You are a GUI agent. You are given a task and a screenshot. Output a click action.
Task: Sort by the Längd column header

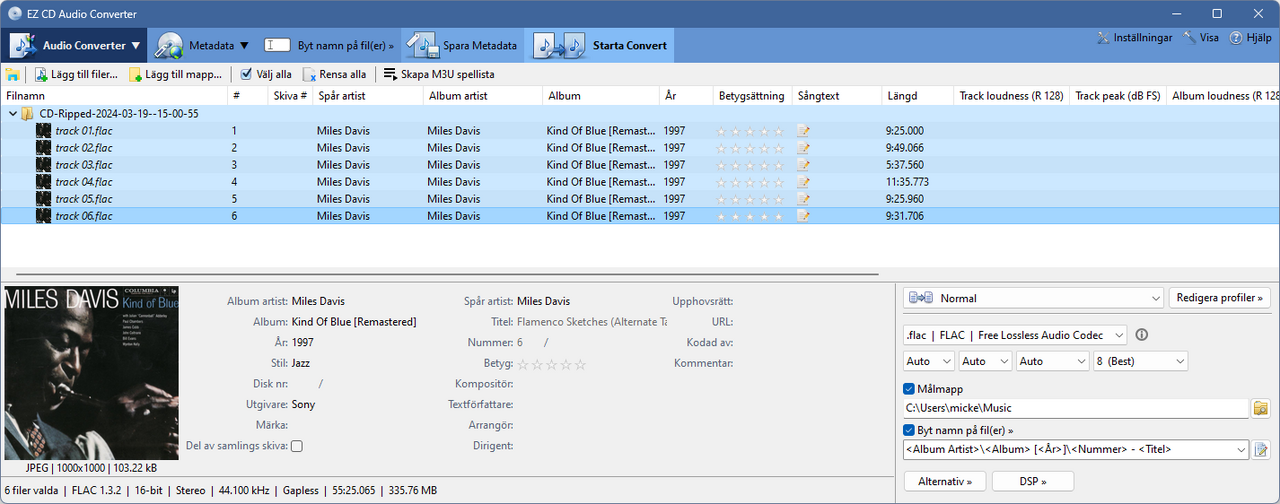917,96
